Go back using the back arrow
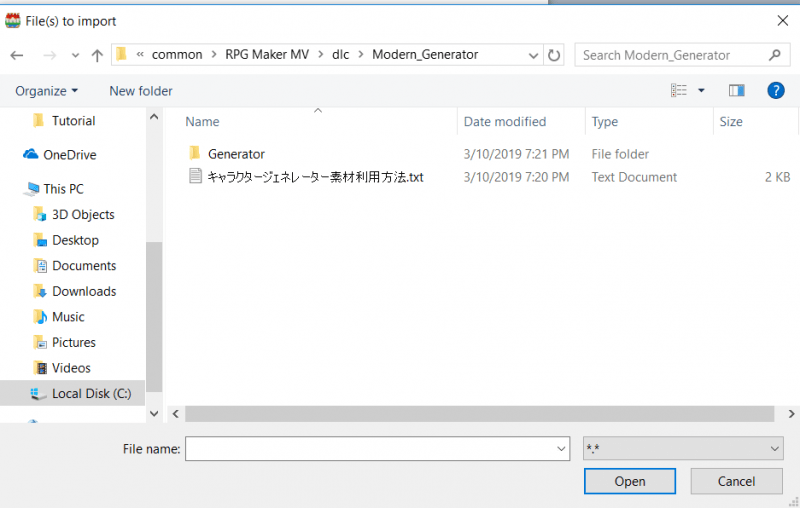 tap(17, 55)
